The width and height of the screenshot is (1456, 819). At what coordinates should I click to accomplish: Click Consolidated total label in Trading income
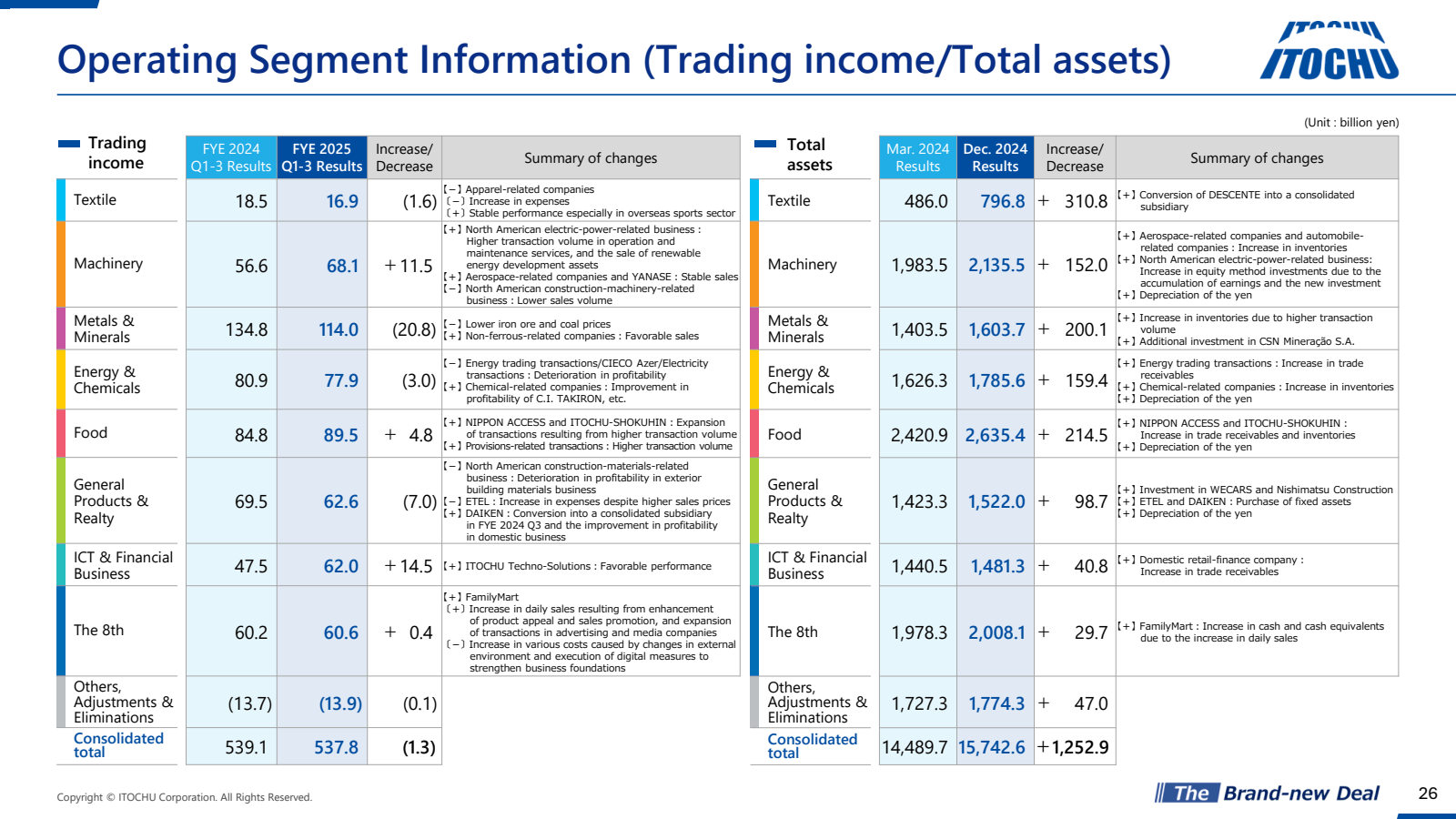pos(118,745)
